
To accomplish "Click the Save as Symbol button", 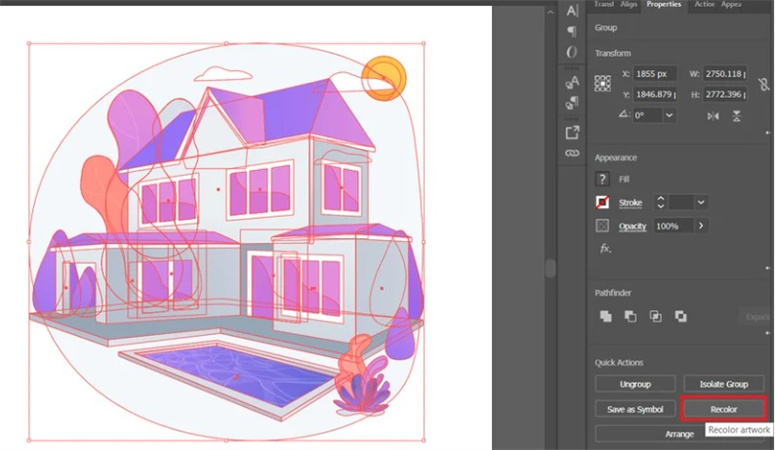I will 635,409.
